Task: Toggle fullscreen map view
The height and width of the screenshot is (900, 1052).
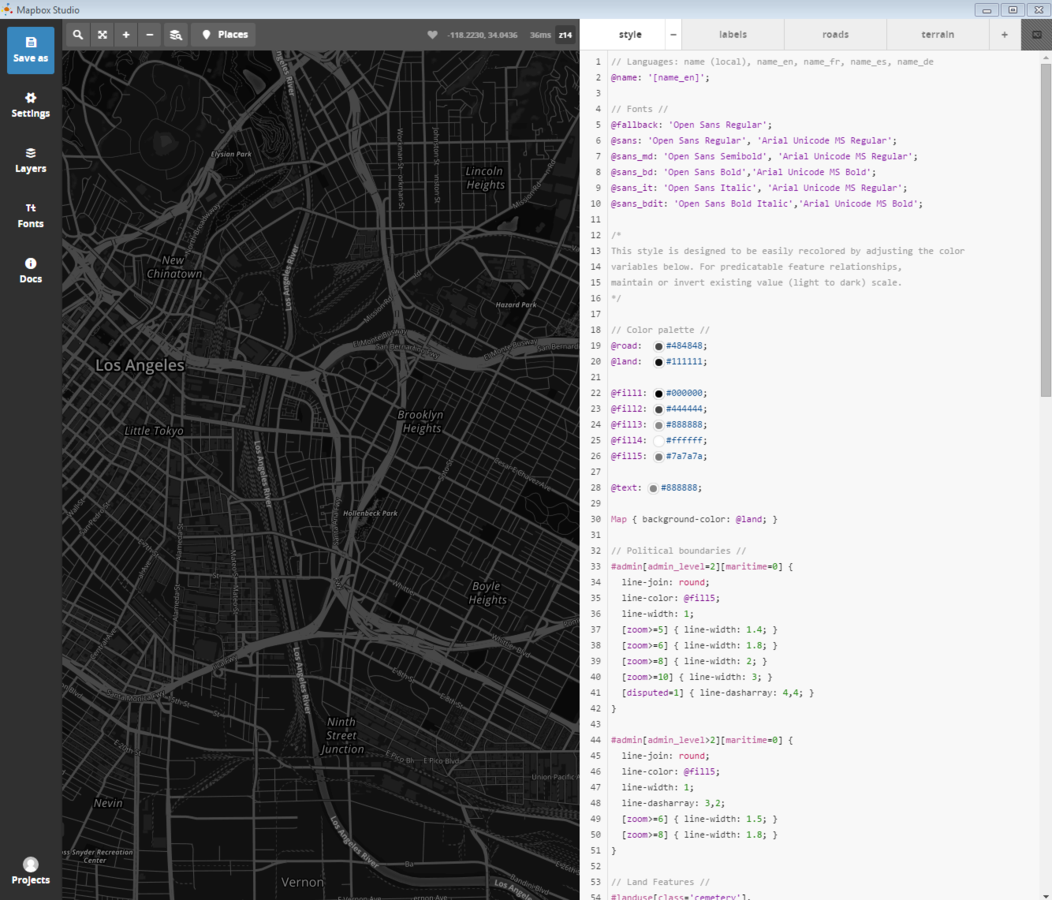Action: [x=102, y=35]
